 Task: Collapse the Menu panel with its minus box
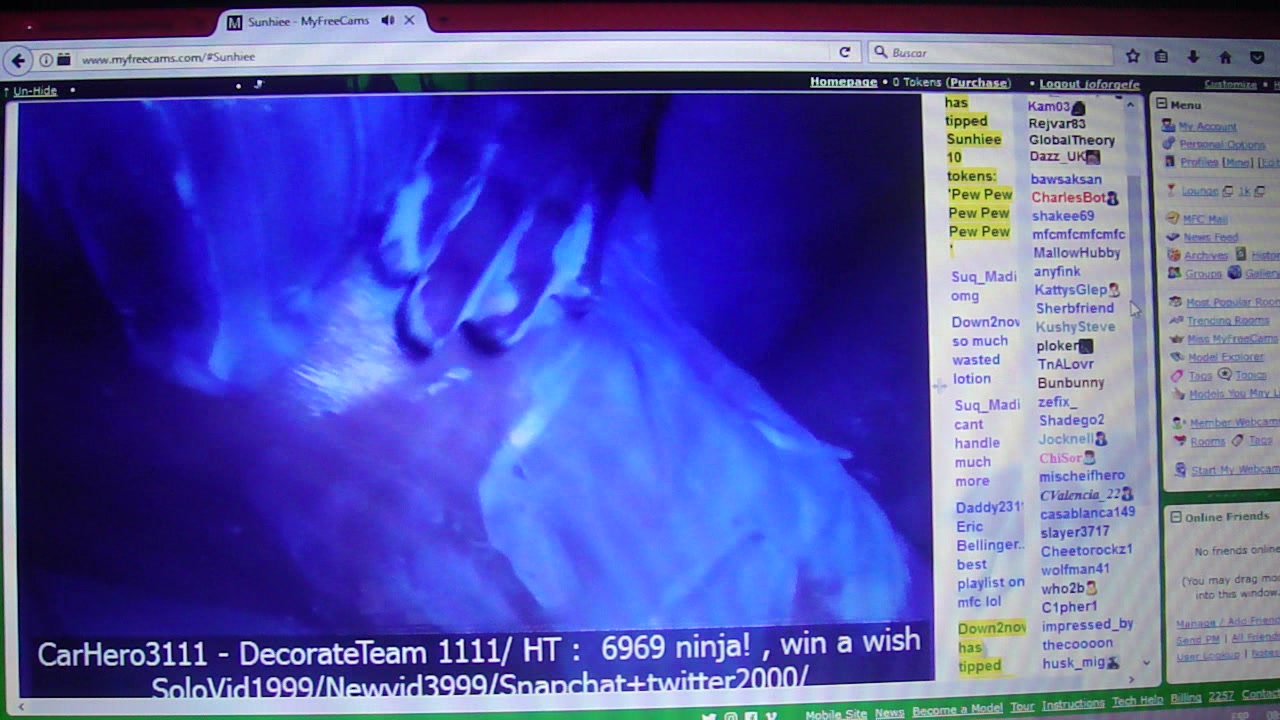tap(1162, 104)
